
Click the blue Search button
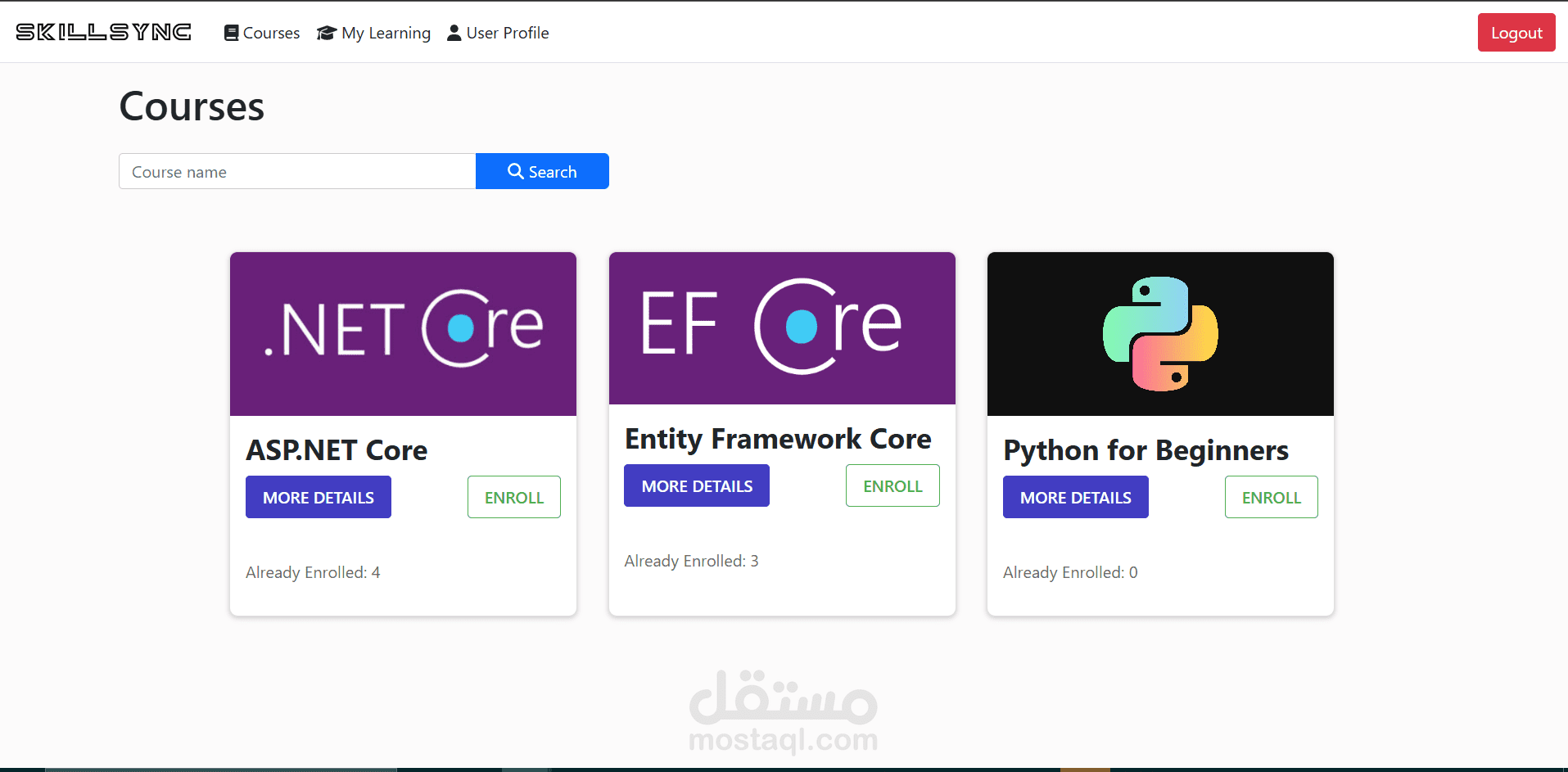coord(542,171)
